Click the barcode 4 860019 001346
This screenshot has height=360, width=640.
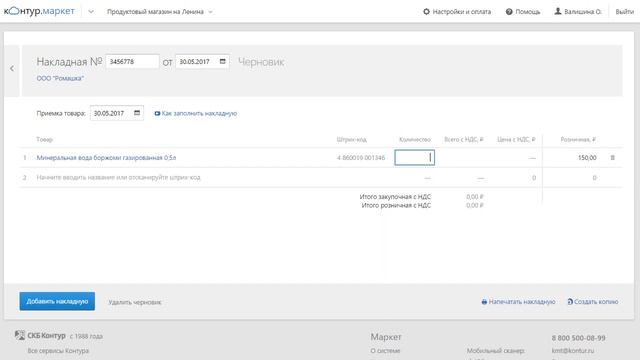[361, 158]
